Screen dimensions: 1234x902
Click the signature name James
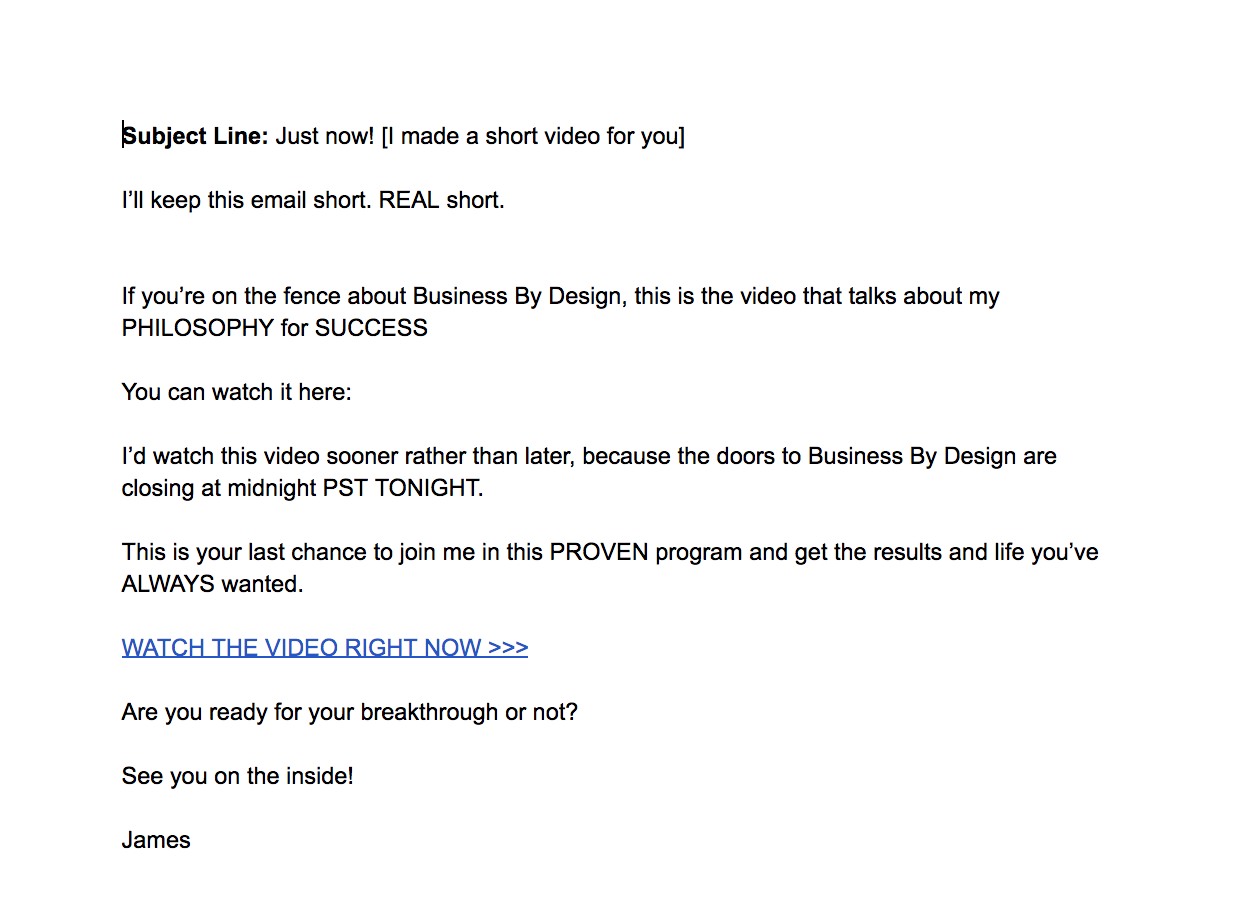click(156, 840)
